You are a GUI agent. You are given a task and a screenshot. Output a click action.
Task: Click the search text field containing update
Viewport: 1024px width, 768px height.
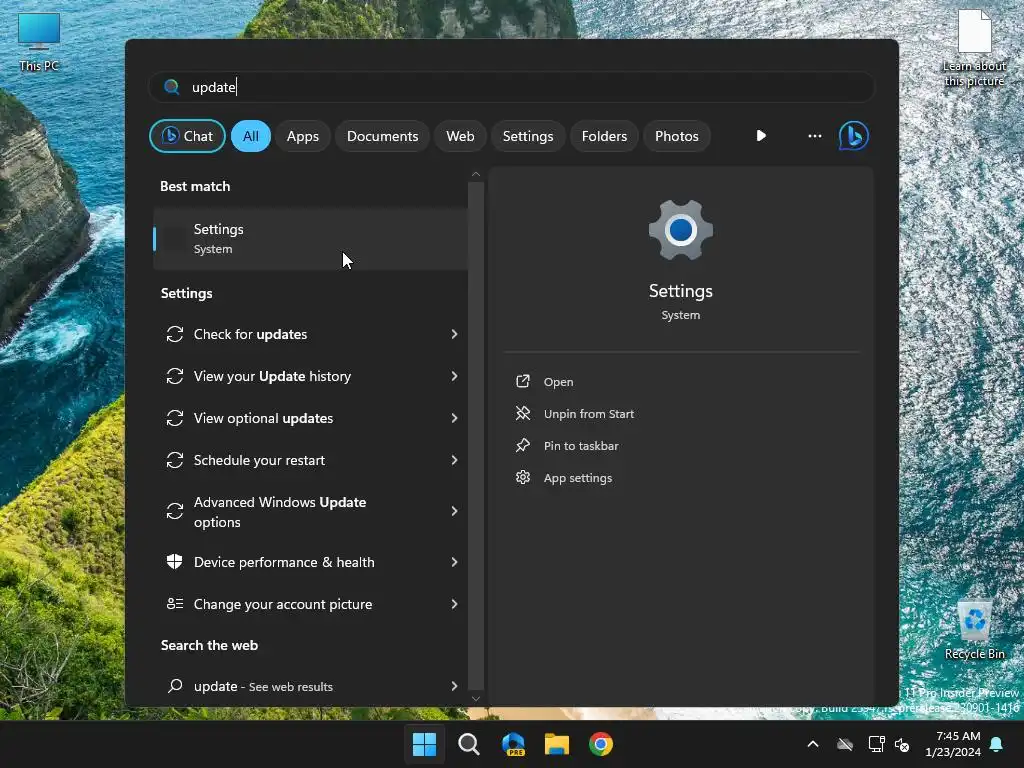point(511,87)
